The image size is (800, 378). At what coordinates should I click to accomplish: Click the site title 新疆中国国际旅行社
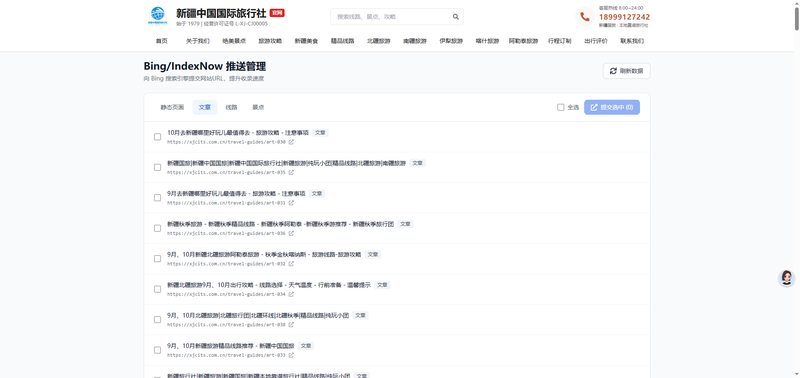221,13
